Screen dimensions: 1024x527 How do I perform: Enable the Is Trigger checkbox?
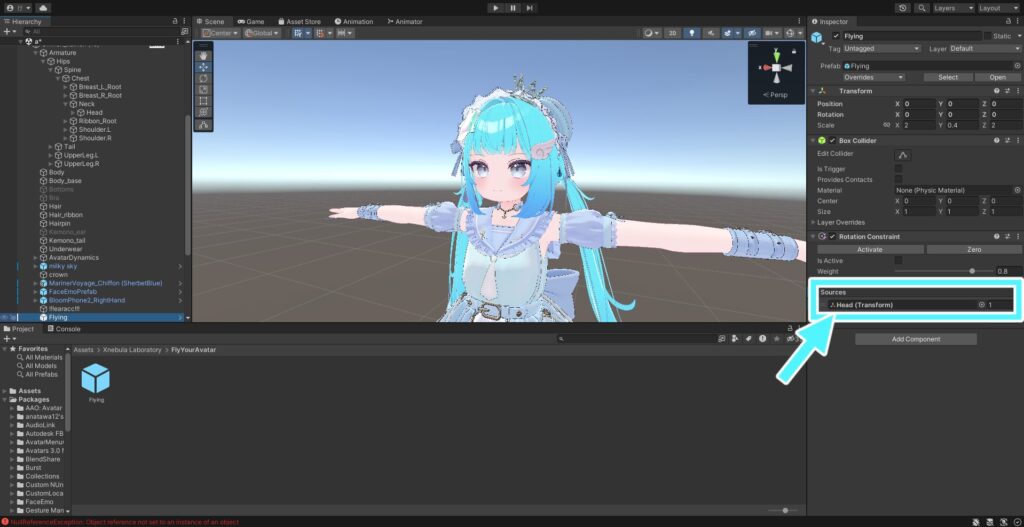point(898,168)
